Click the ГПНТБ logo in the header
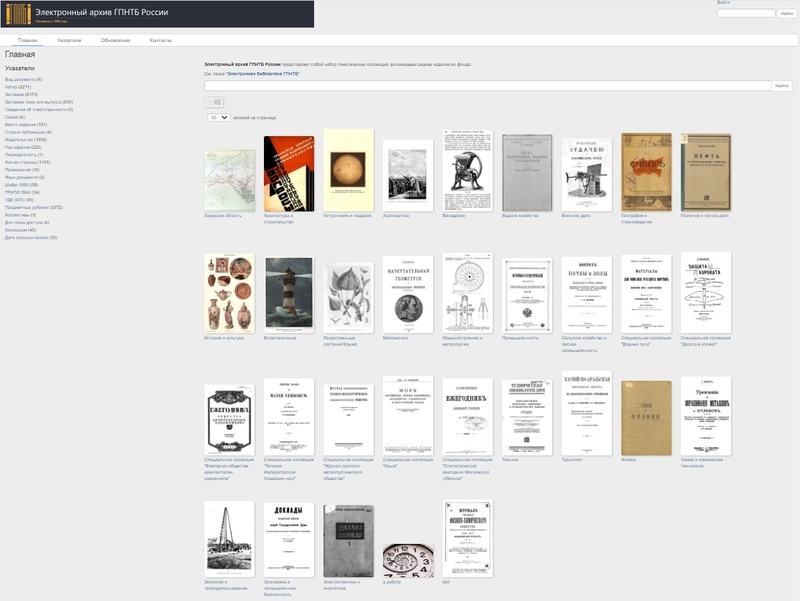The width and height of the screenshot is (800, 601). (18, 14)
